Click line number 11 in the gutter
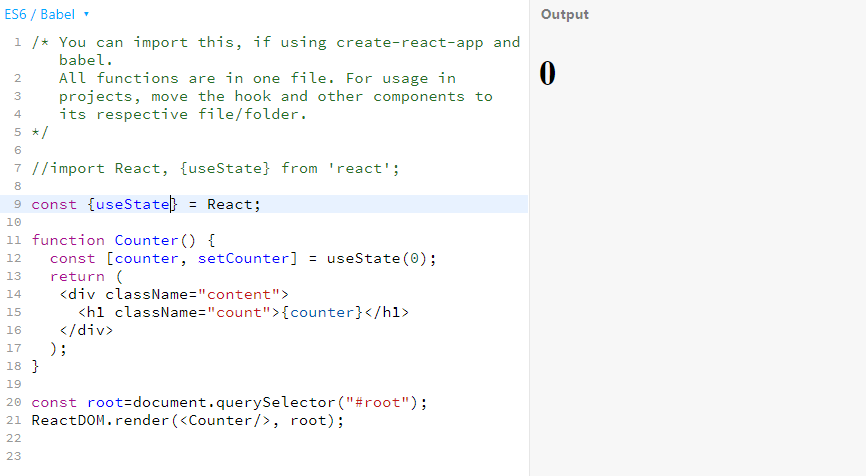This screenshot has height=476, width=866. (x=14, y=240)
